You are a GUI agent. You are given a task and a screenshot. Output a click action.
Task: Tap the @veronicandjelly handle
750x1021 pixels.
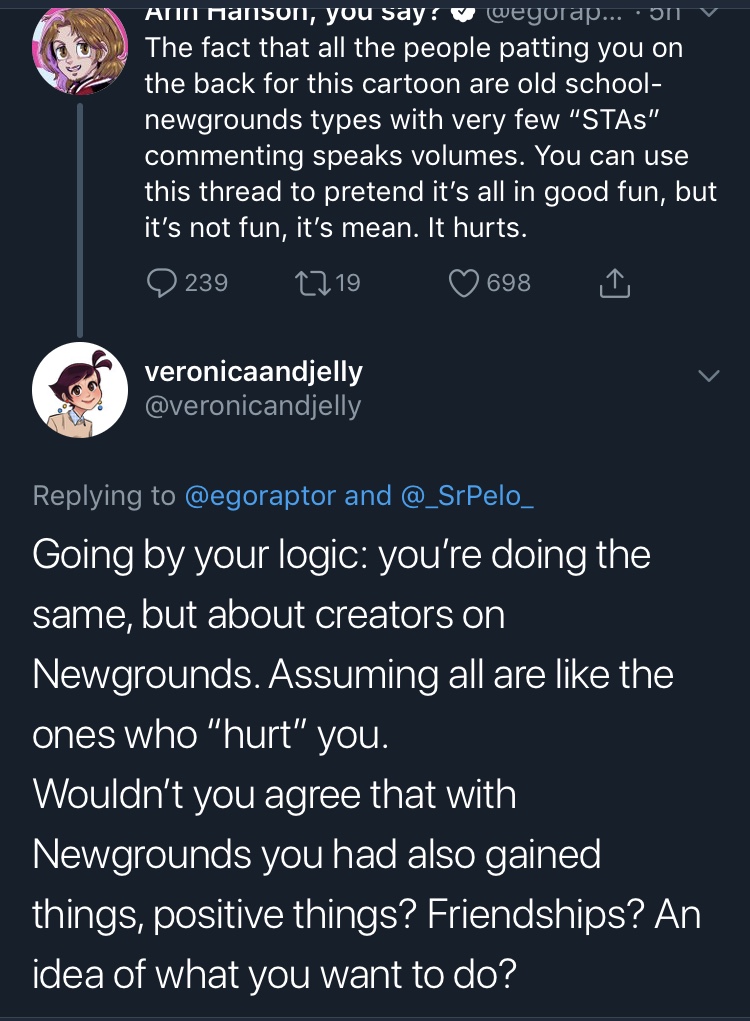(253, 406)
